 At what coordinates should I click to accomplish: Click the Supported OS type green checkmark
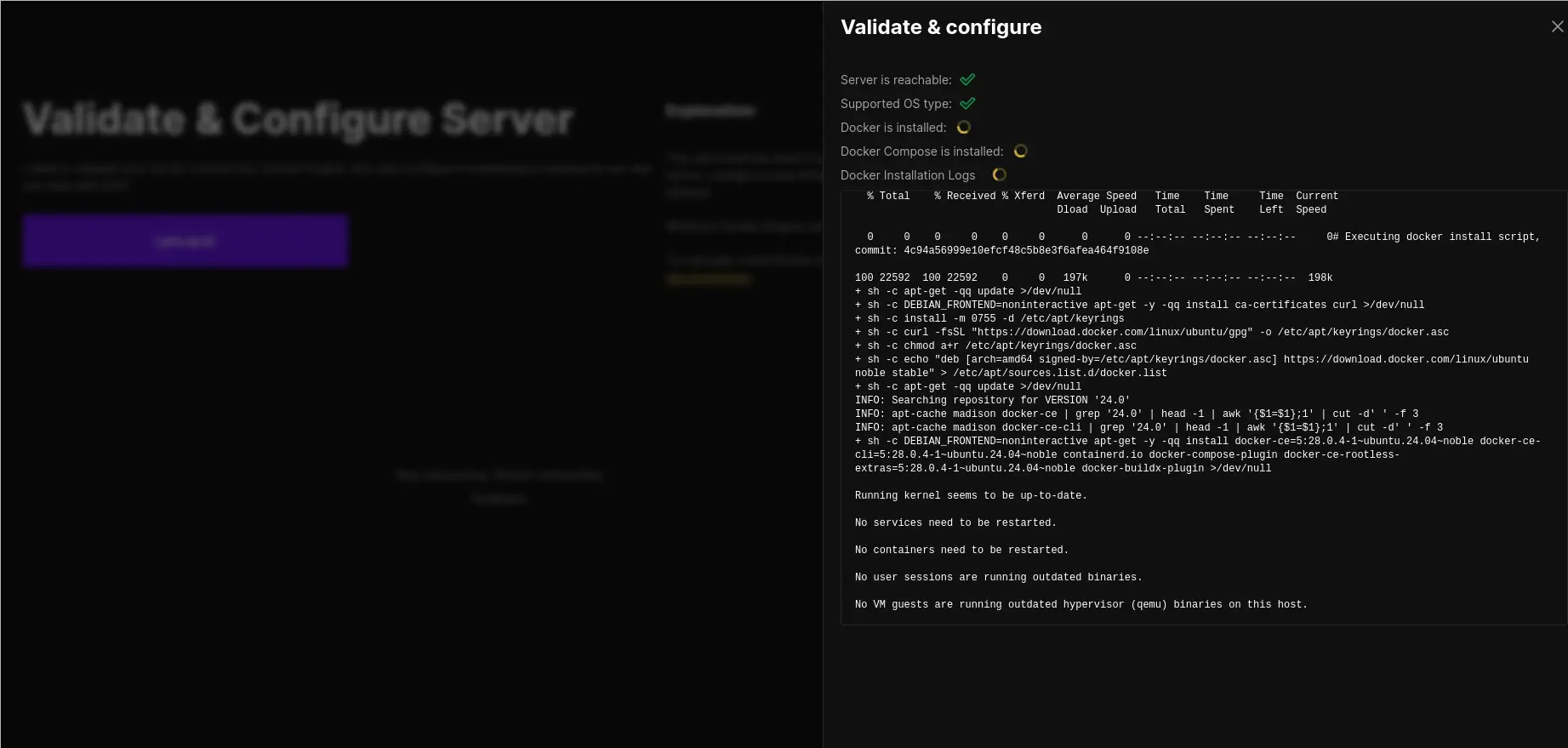967,103
